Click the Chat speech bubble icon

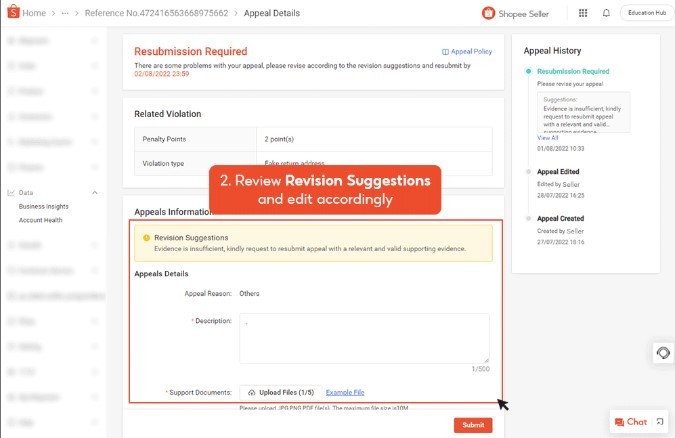tap(620, 422)
